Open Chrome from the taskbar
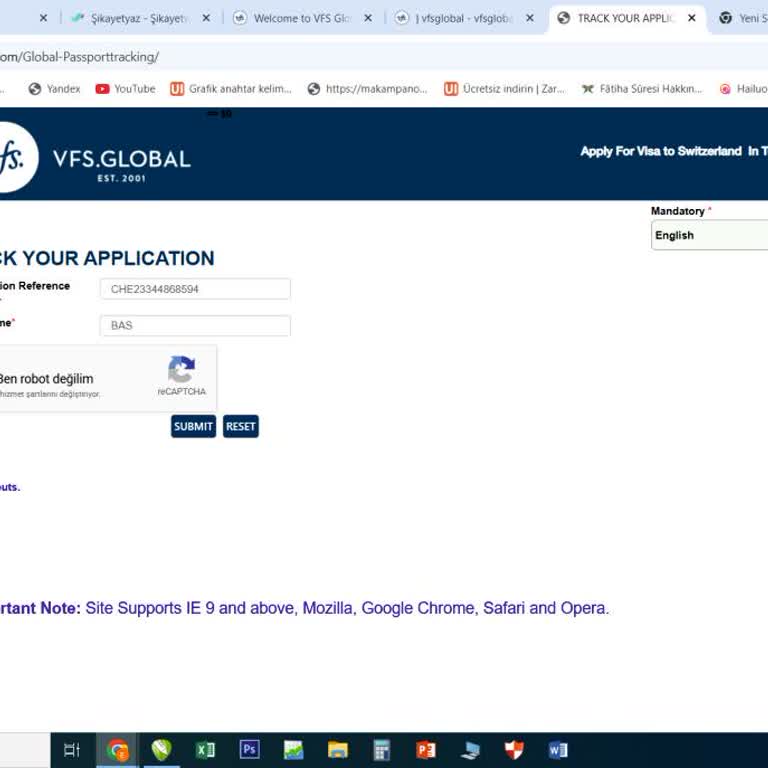 pos(118,749)
